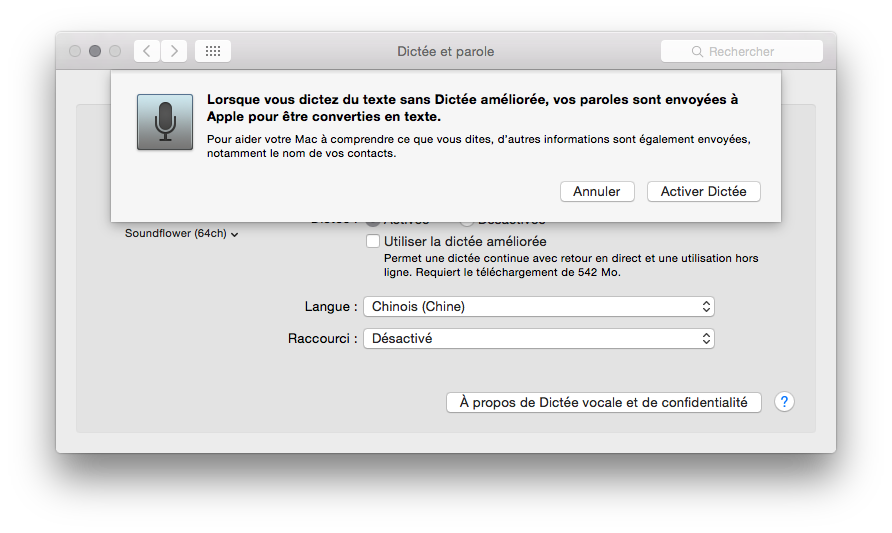The height and width of the screenshot is (533, 892).
Task: Enable Utiliser la dictée améliorée checkbox
Action: pyautogui.click(x=373, y=241)
